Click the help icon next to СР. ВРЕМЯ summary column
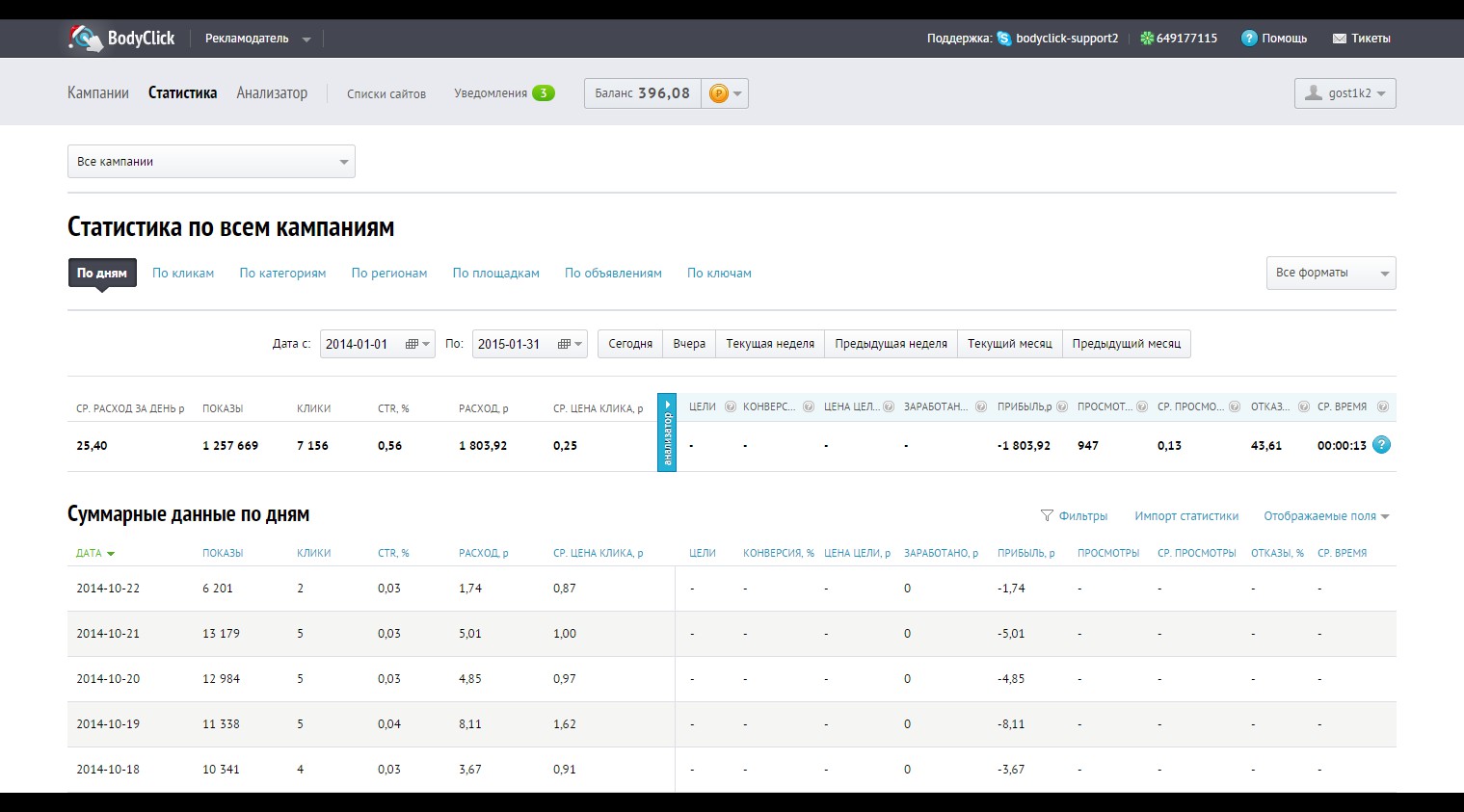The height and width of the screenshot is (812, 1464). coord(1383,406)
